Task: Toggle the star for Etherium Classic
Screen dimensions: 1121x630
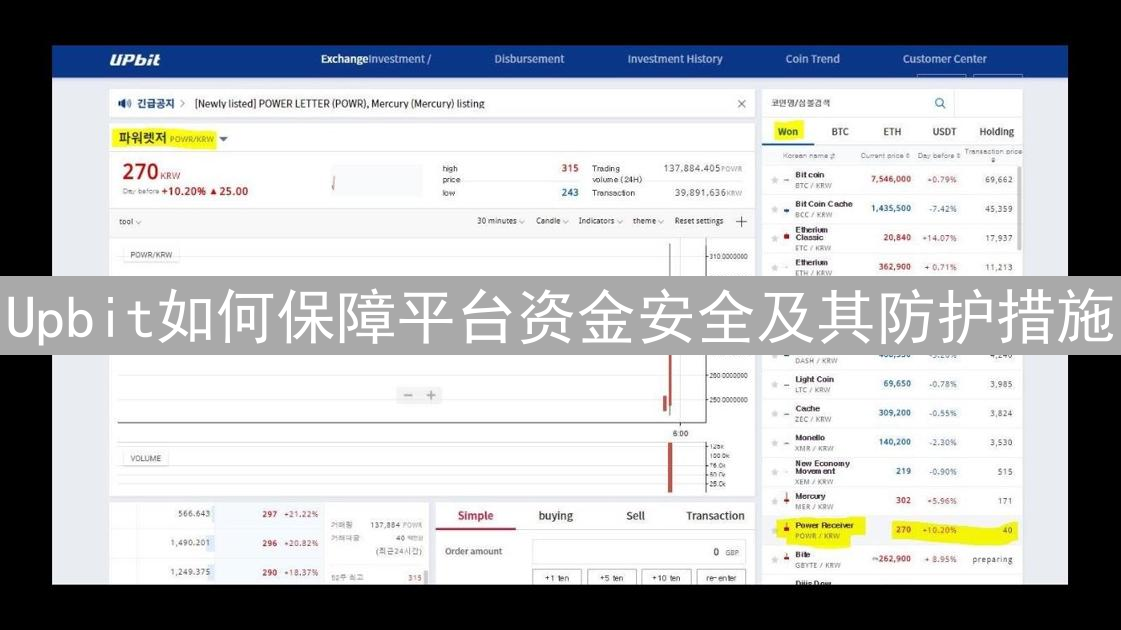Action: tap(774, 238)
